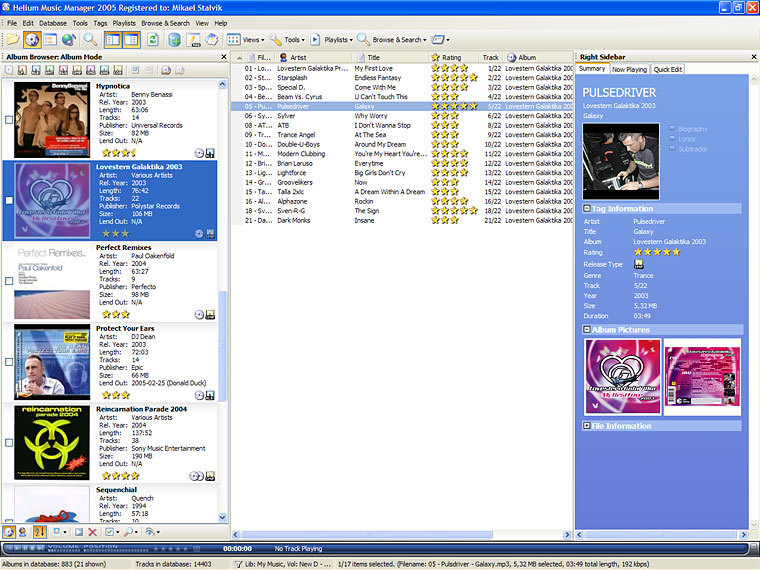The height and width of the screenshot is (570, 760).
Task: Open the File menu
Action: [x=12, y=23]
